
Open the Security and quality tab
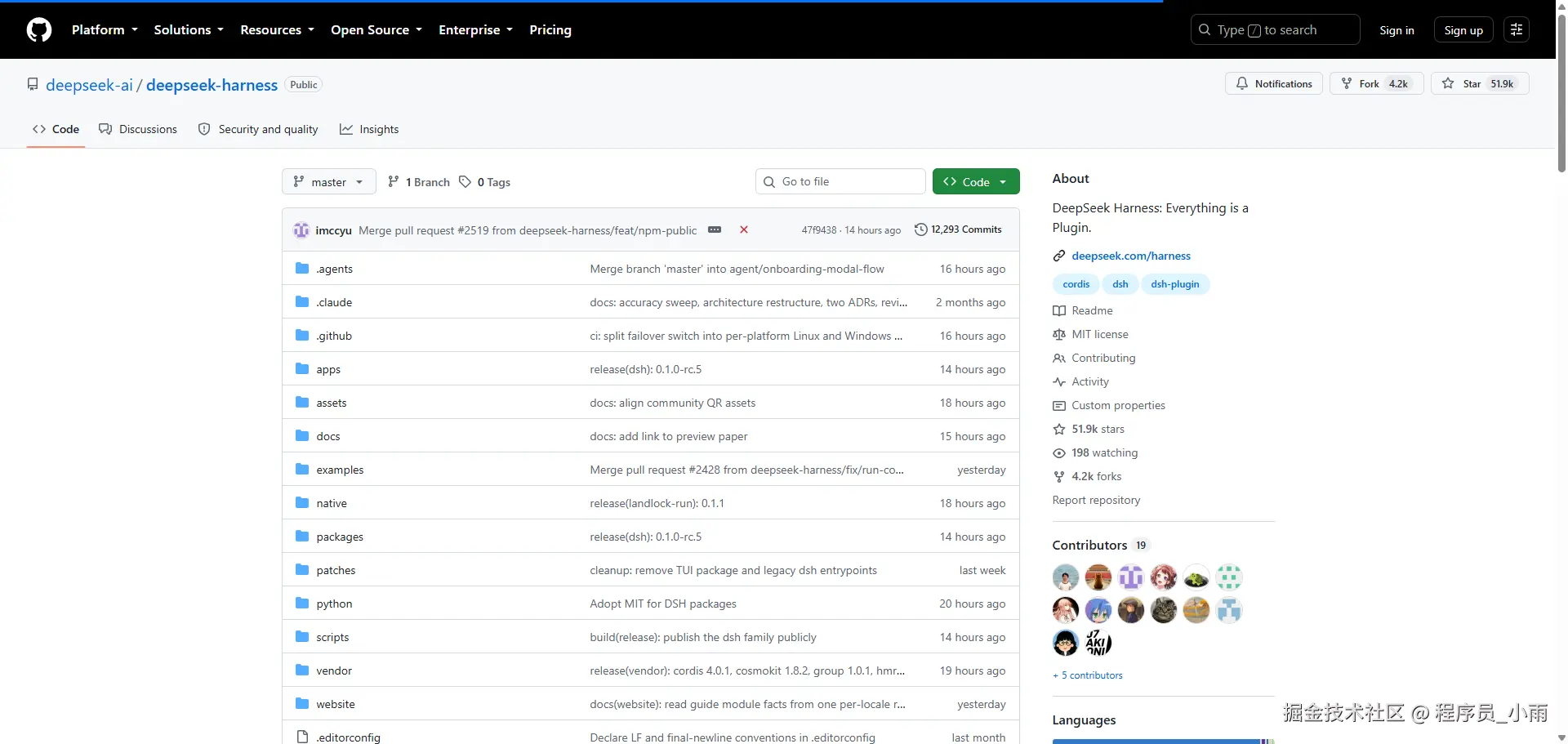coord(258,129)
